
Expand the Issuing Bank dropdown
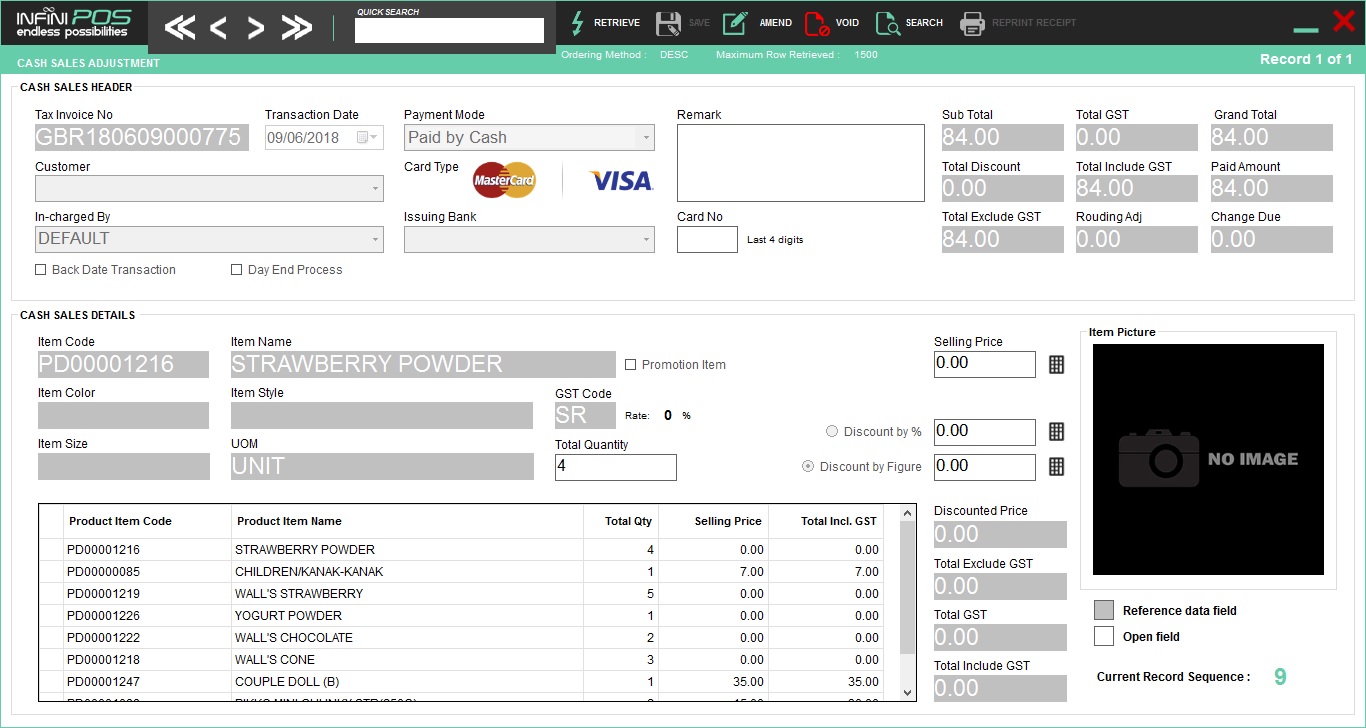(646, 239)
